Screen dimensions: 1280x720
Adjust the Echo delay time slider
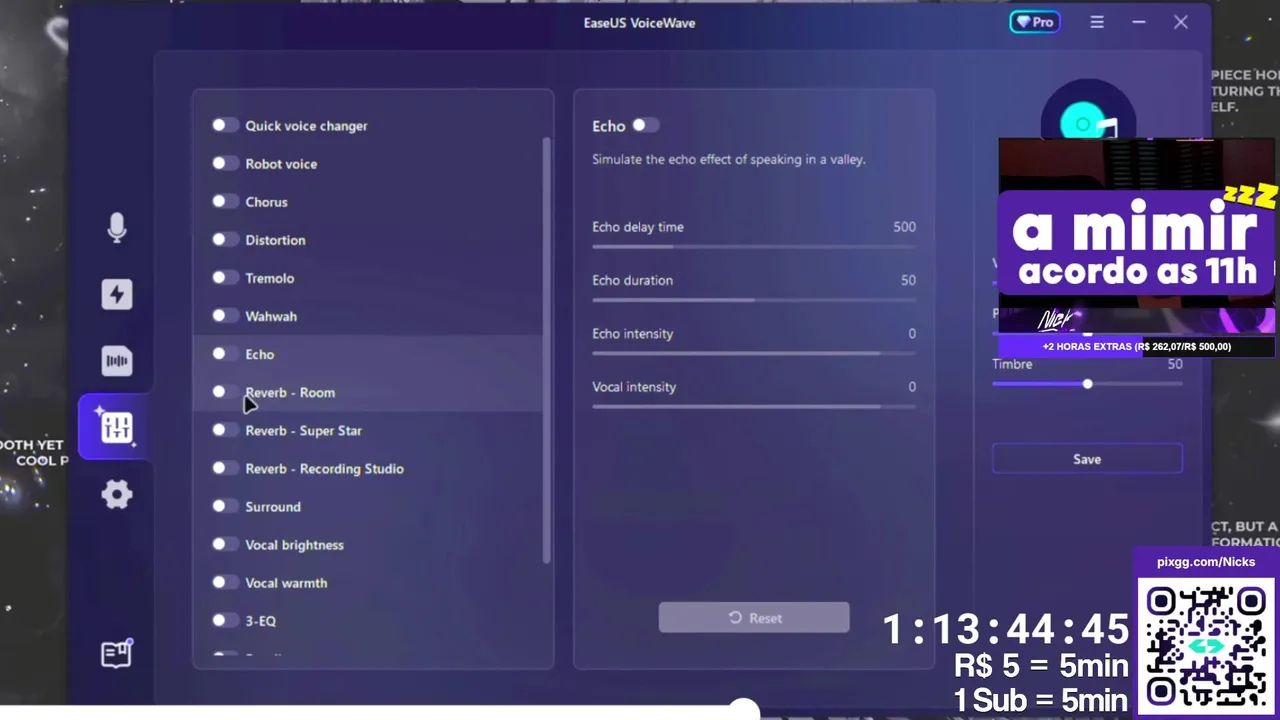(754, 246)
